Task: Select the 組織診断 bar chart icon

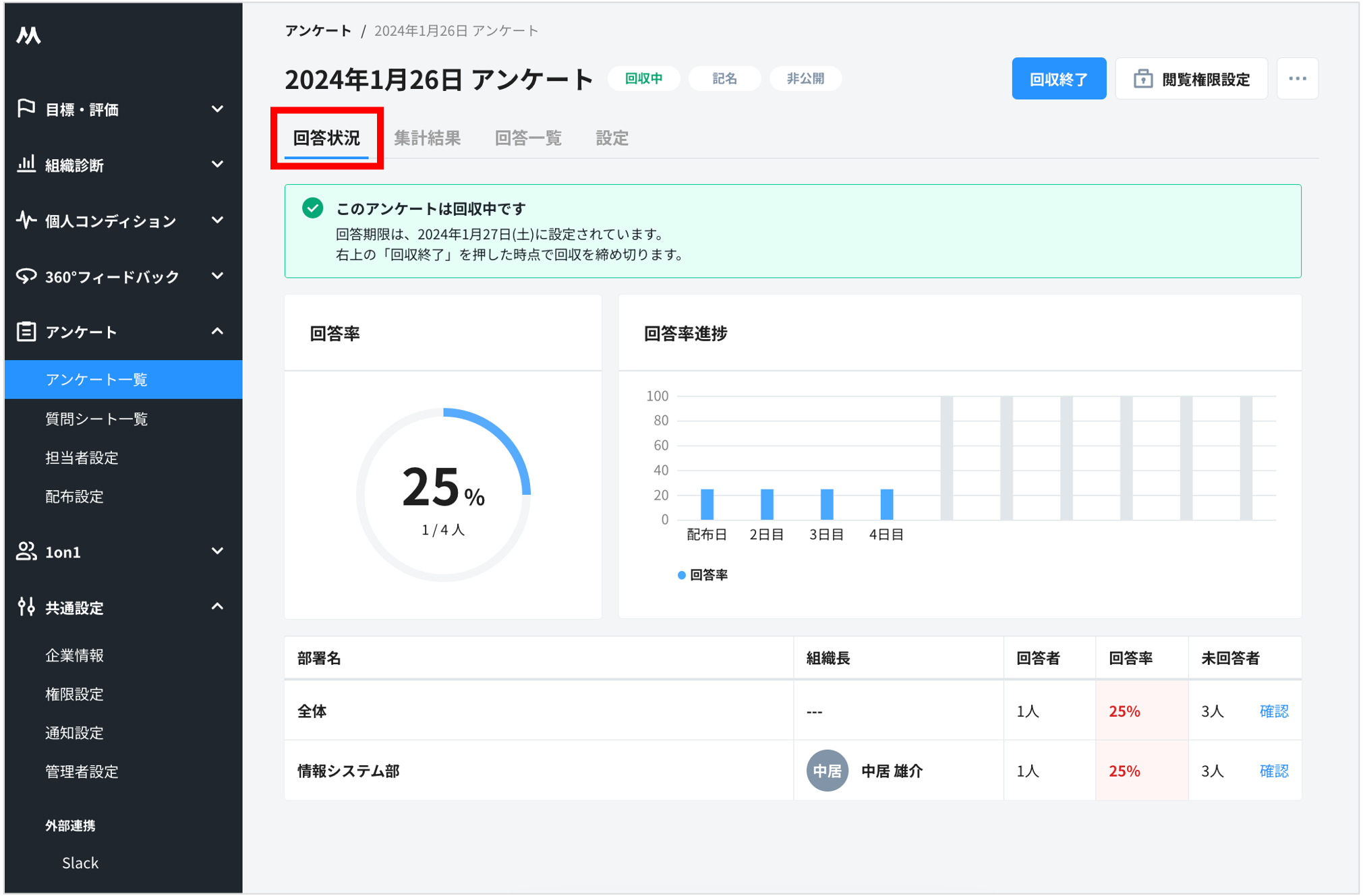Action: (26, 165)
